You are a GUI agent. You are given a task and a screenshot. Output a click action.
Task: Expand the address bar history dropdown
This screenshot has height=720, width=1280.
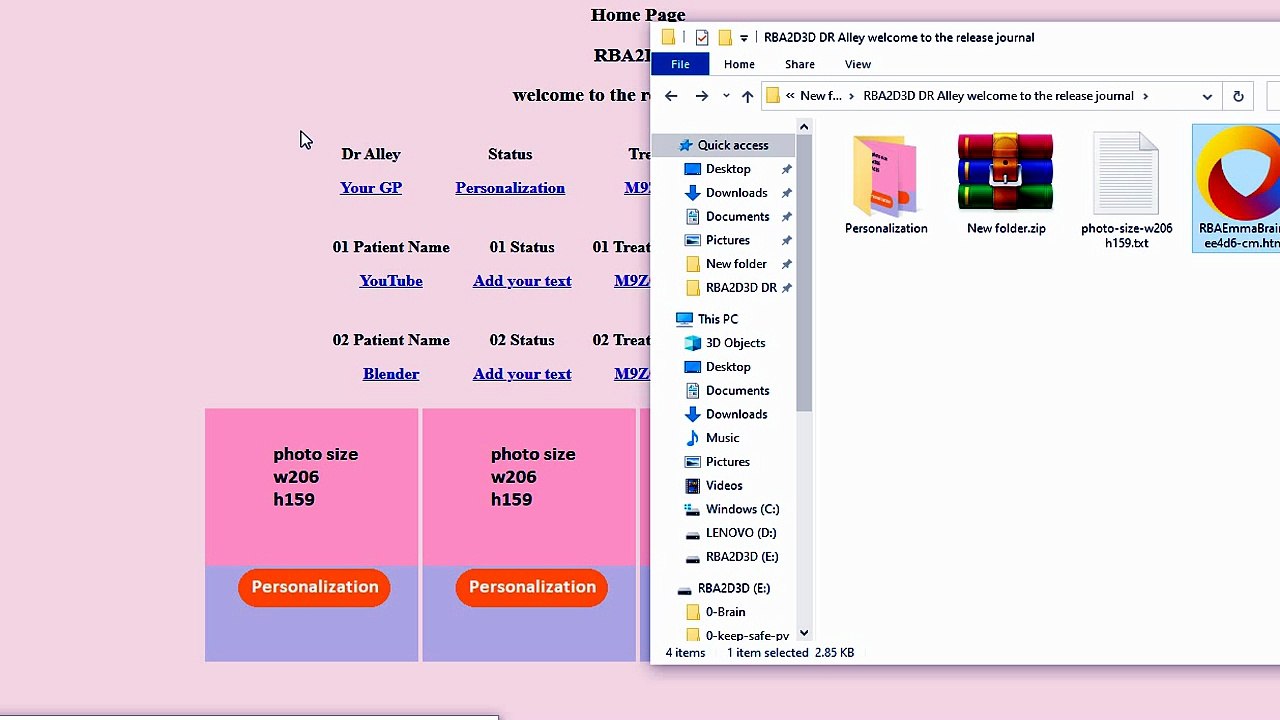1207,96
